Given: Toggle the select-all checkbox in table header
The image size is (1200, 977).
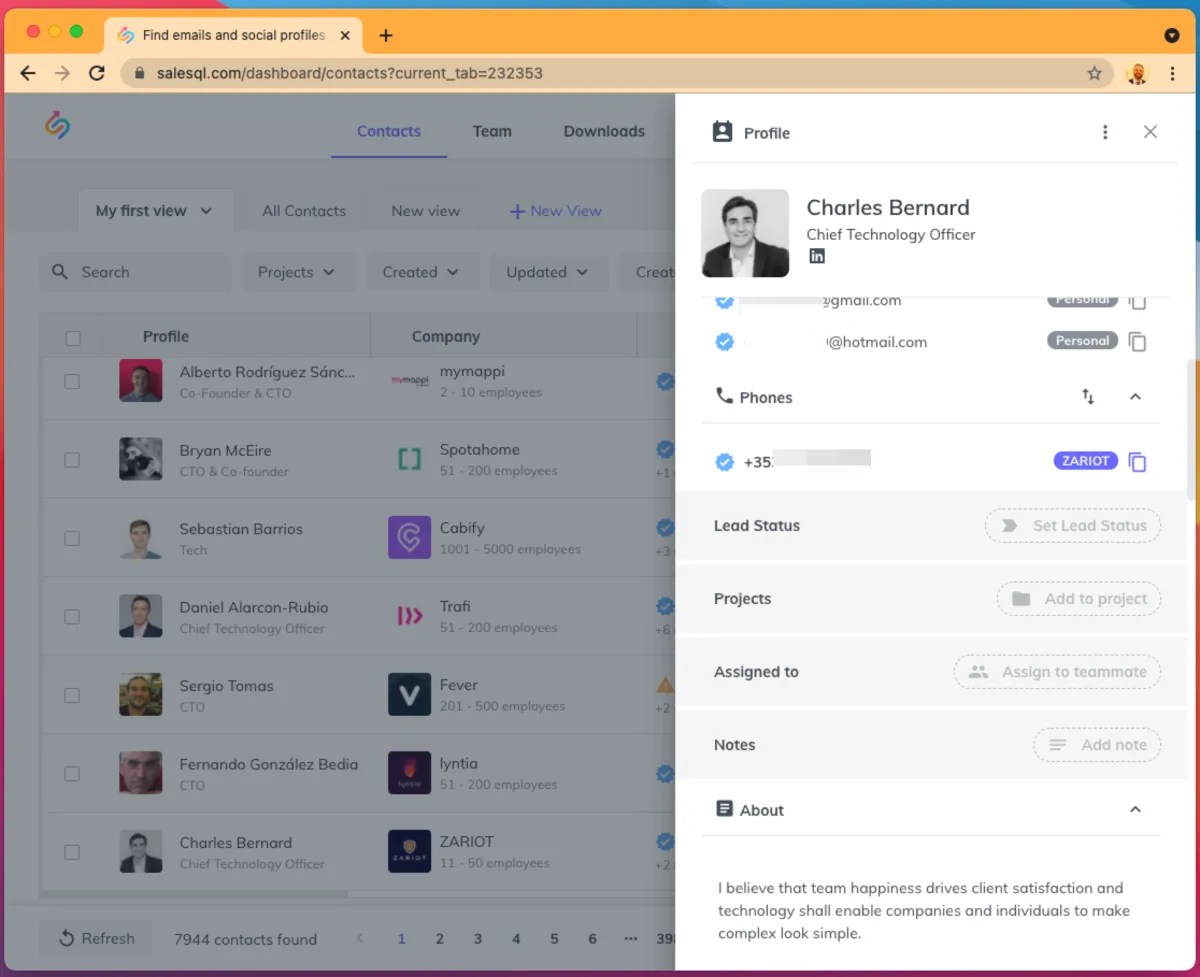Looking at the screenshot, I should click(73, 338).
